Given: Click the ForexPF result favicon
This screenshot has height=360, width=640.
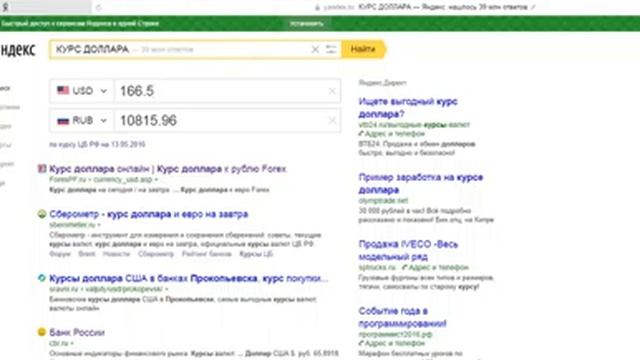Looking at the screenshot, I should click(42, 169).
